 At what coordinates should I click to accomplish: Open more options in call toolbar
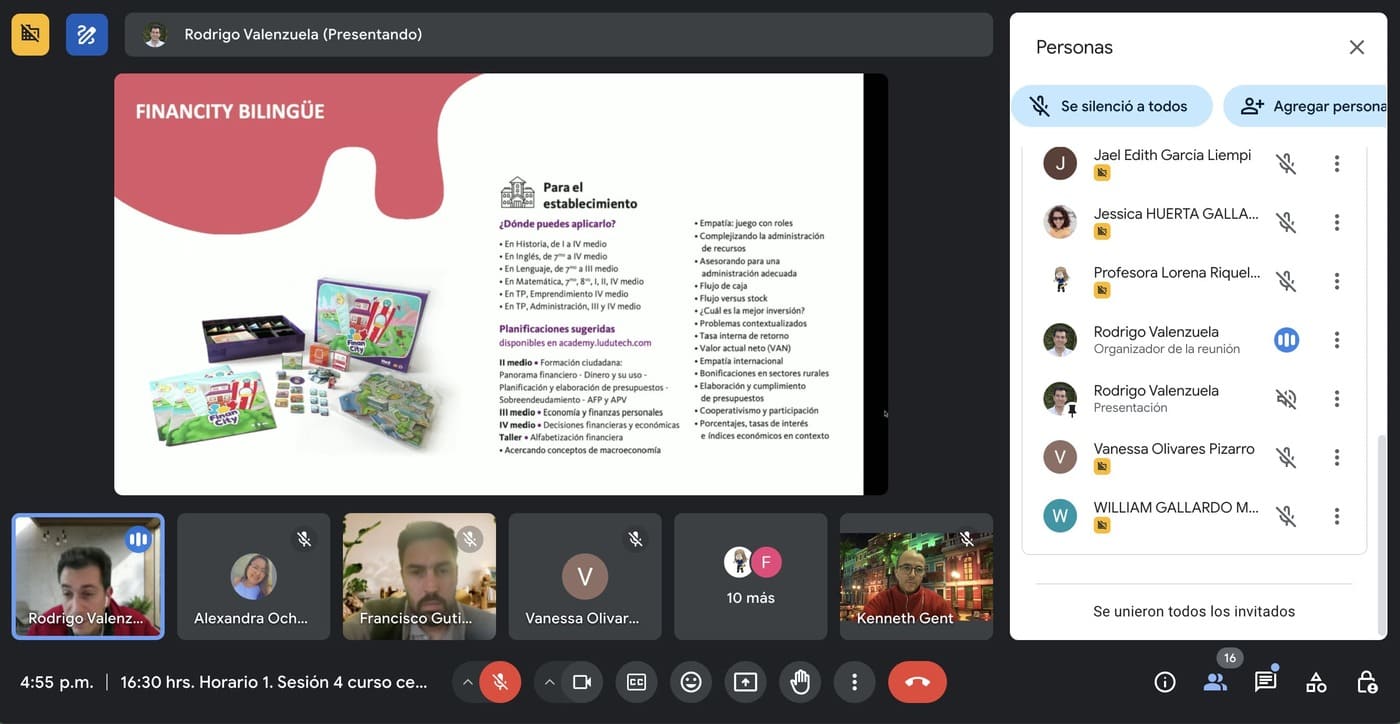click(854, 682)
